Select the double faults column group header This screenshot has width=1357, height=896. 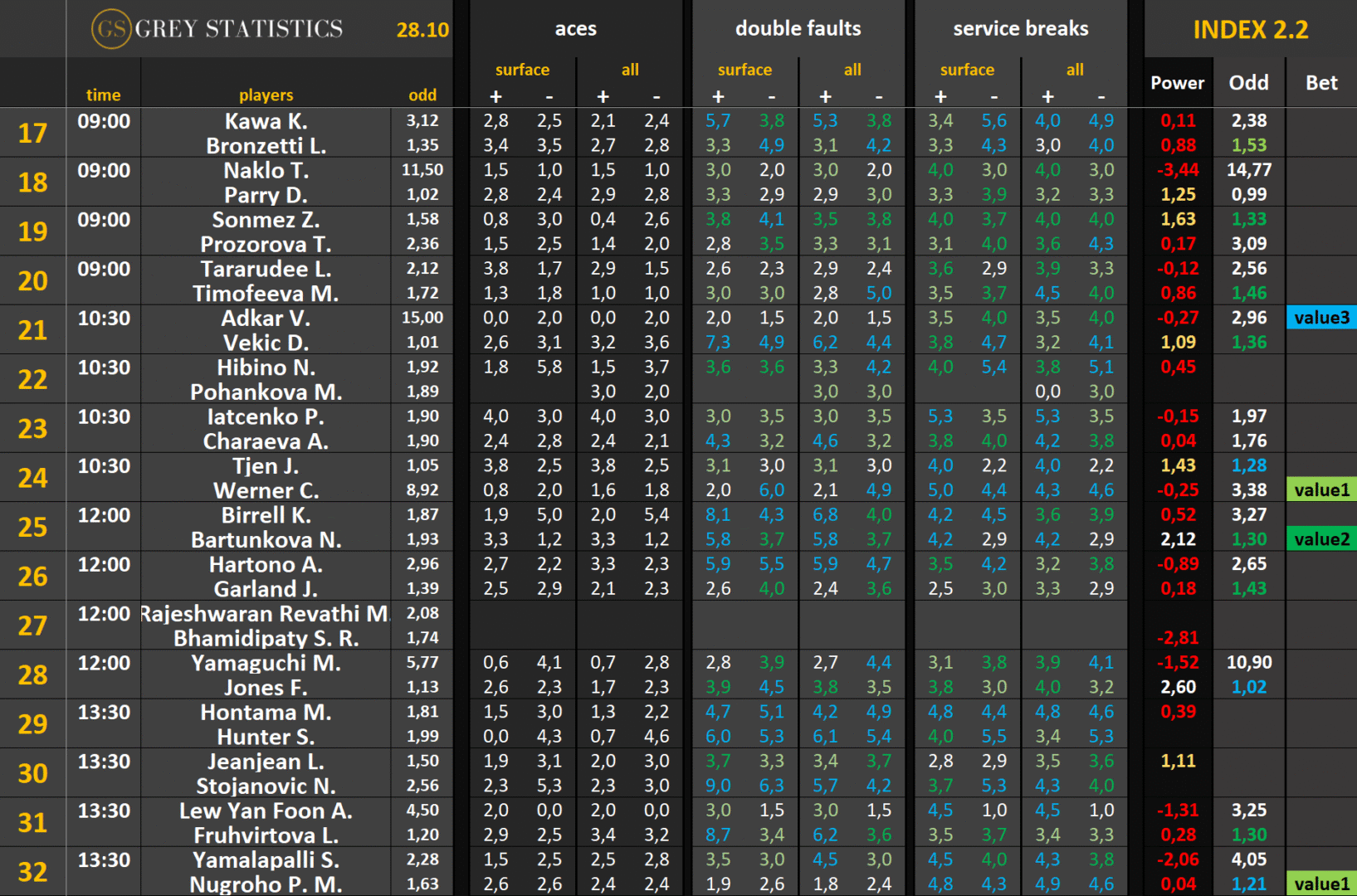(798, 29)
